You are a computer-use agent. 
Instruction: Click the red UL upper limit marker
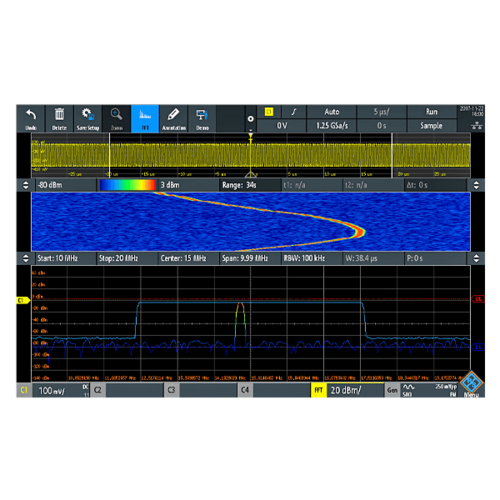coord(478,299)
